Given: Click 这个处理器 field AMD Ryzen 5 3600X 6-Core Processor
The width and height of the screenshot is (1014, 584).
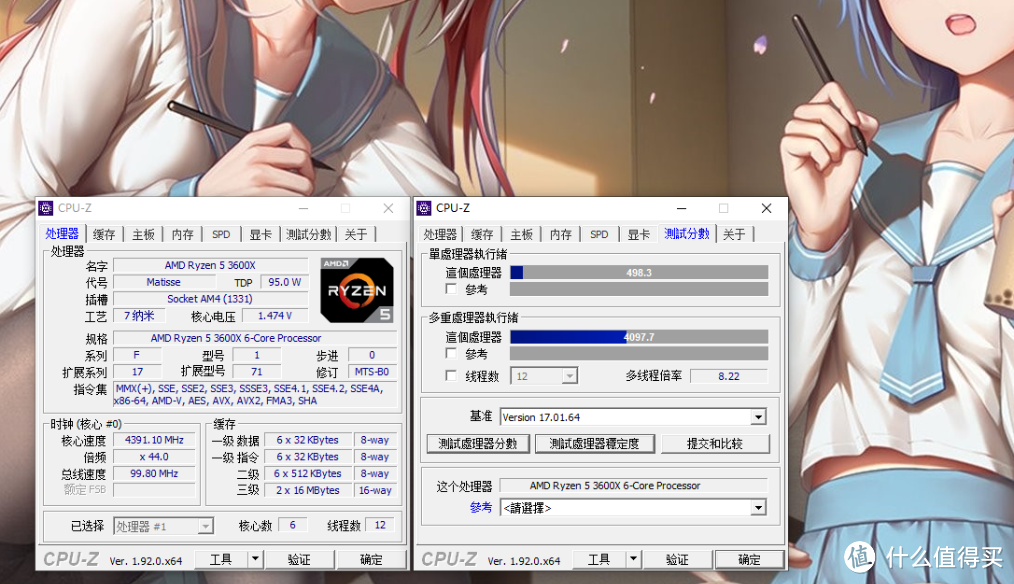Looking at the screenshot, I should [634, 486].
